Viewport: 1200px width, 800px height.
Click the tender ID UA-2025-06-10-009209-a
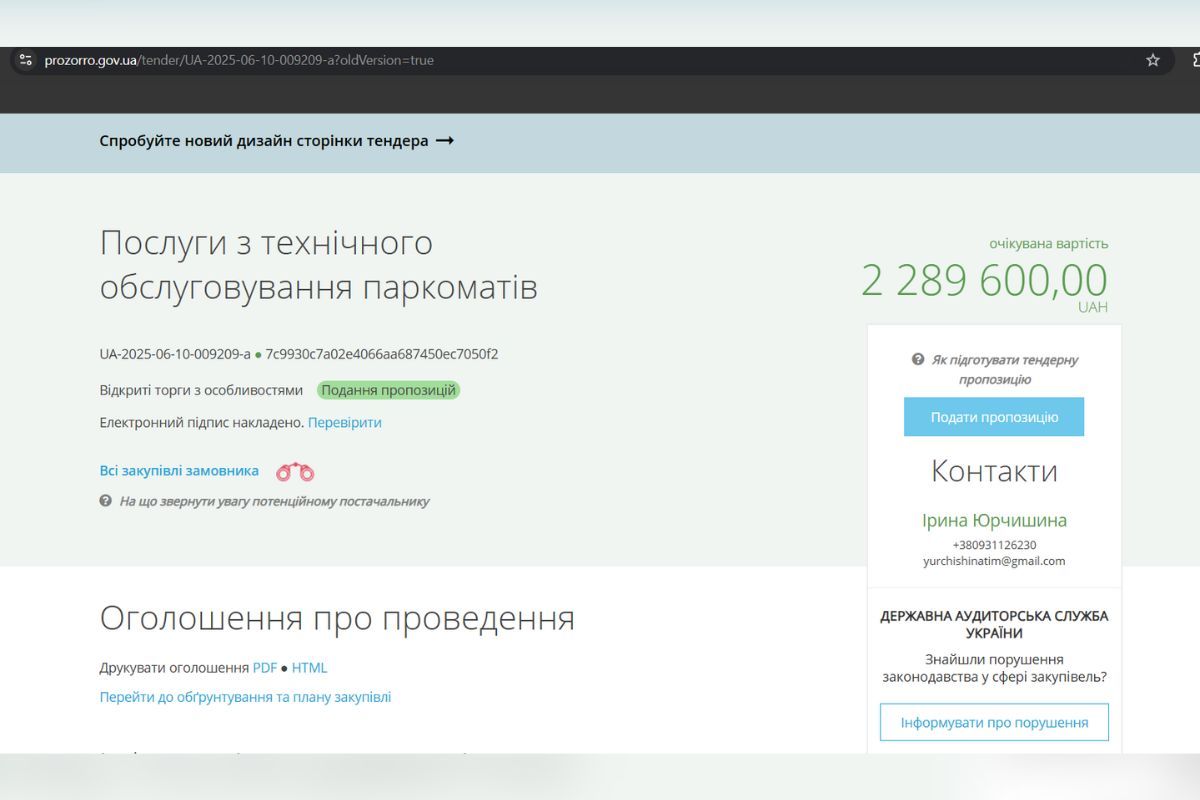pyautogui.click(x=173, y=354)
